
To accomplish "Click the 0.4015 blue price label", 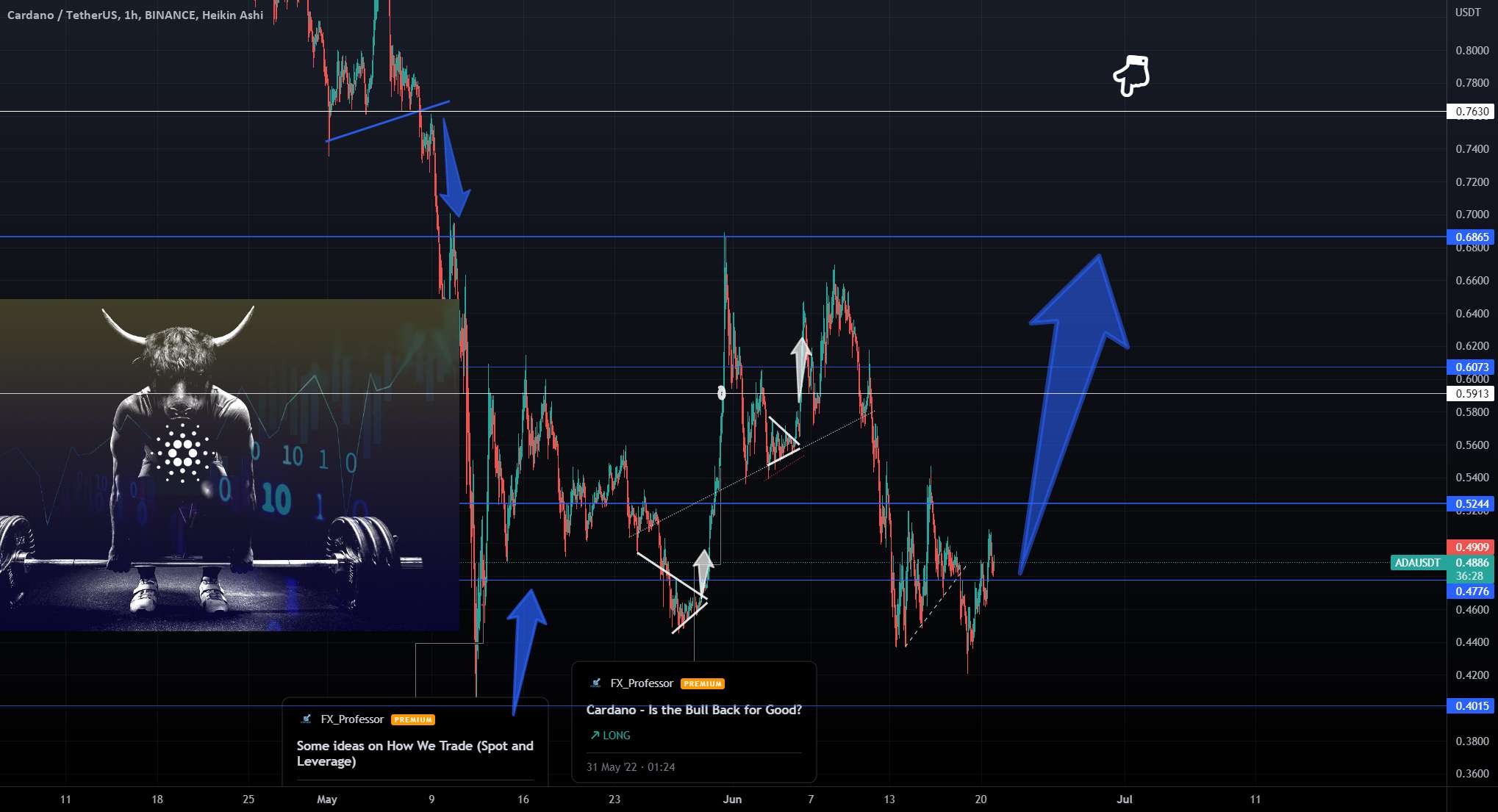I will (x=1471, y=705).
